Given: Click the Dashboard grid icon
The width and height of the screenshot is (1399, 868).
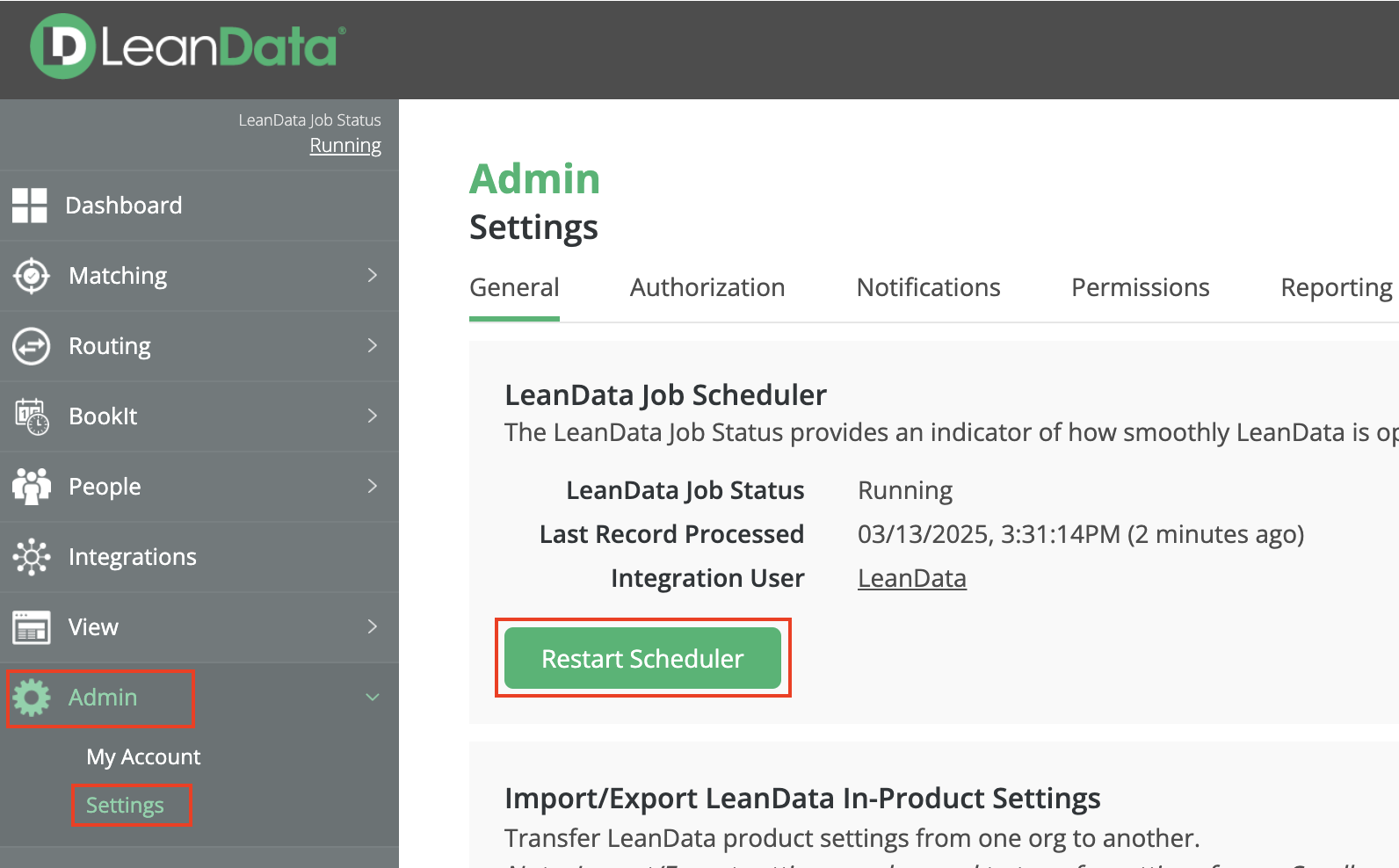Looking at the screenshot, I should tap(30, 206).
